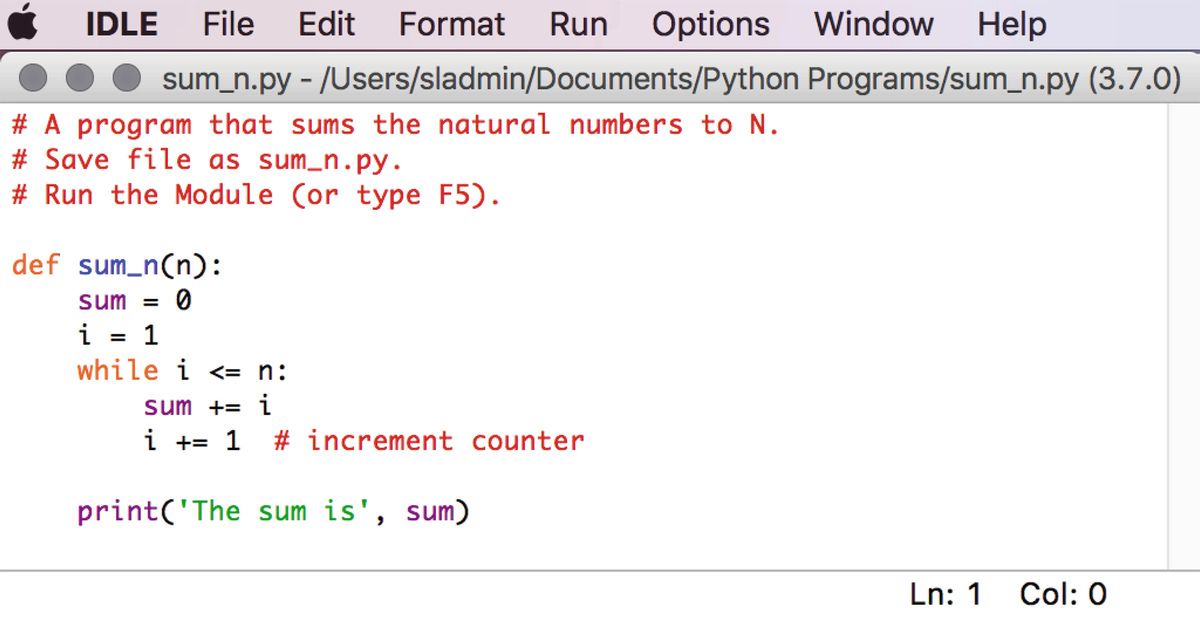Close the sum_n.py editor window
This screenshot has width=1200, height=619.
(x=33, y=78)
